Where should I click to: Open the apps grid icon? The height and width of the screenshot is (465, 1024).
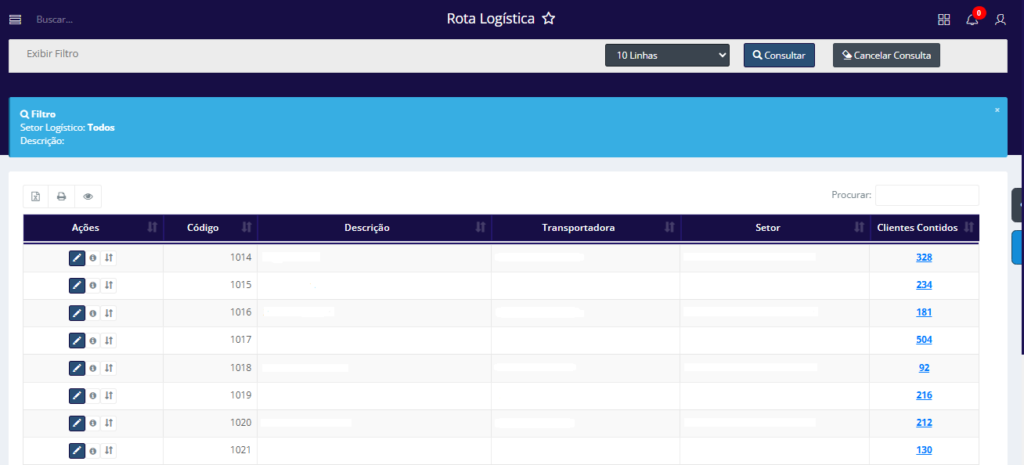(x=944, y=19)
